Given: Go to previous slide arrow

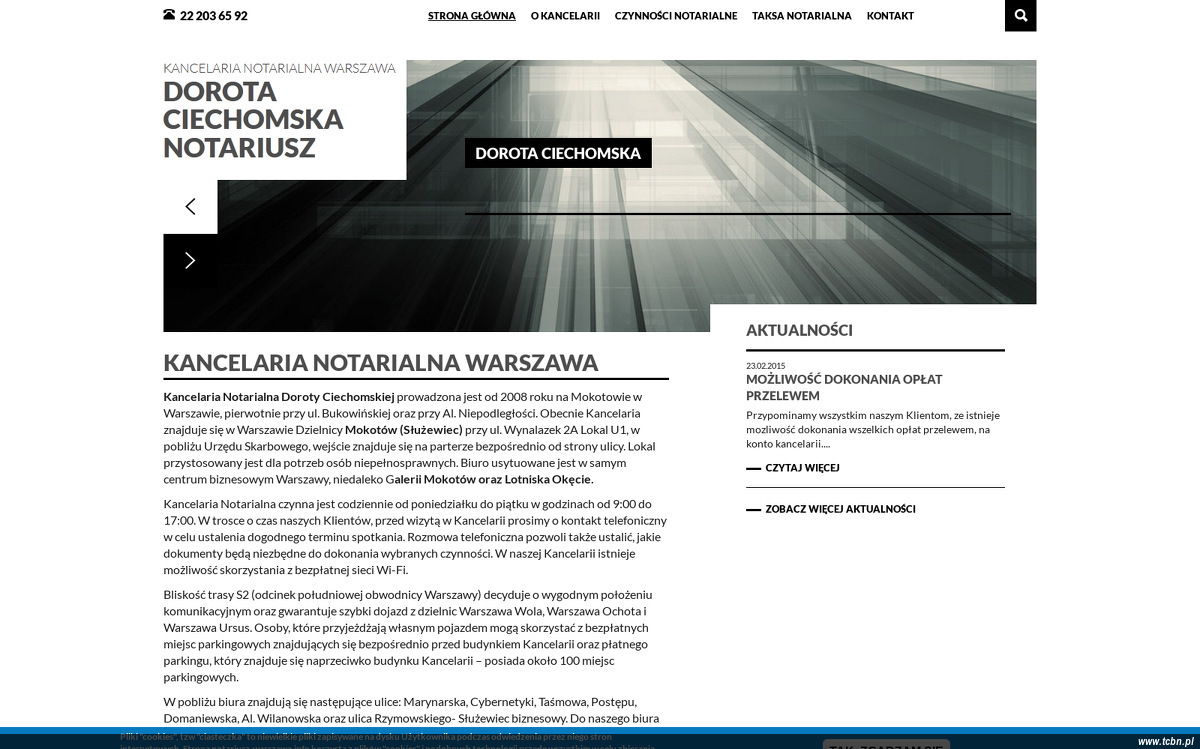Looking at the screenshot, I should coord(190,207).
